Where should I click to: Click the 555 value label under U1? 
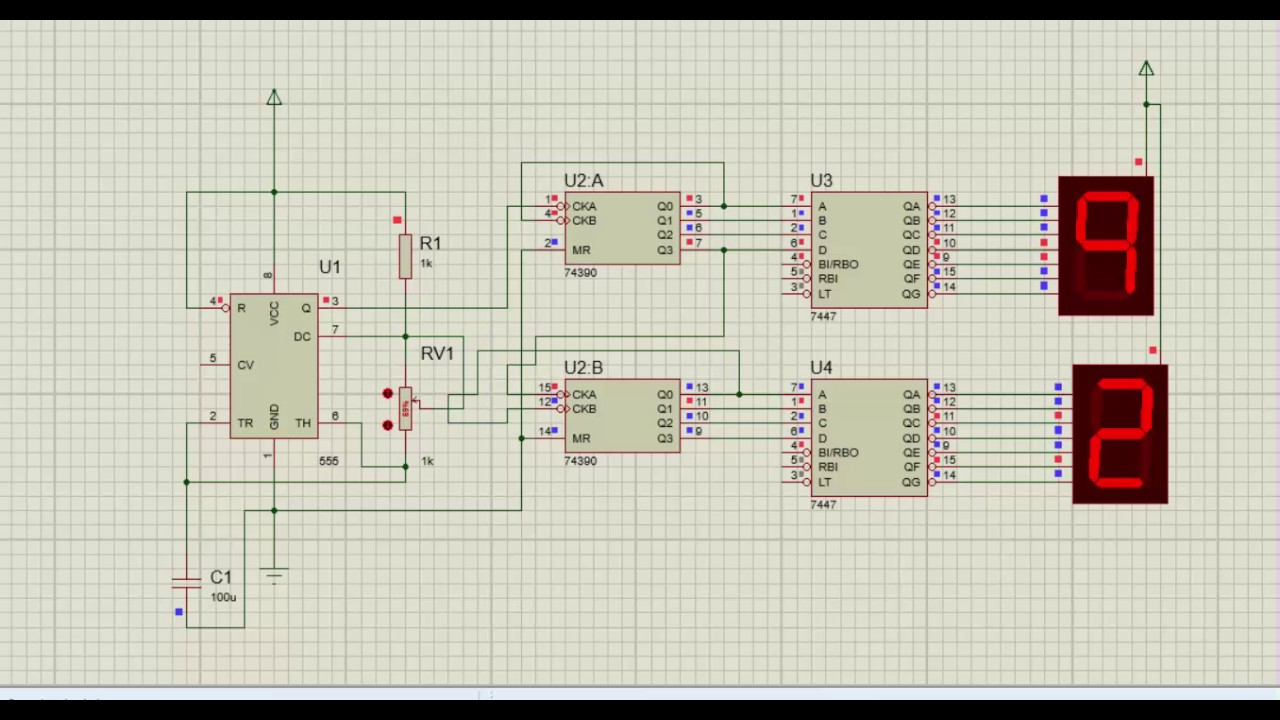click(x=329, y=461)
